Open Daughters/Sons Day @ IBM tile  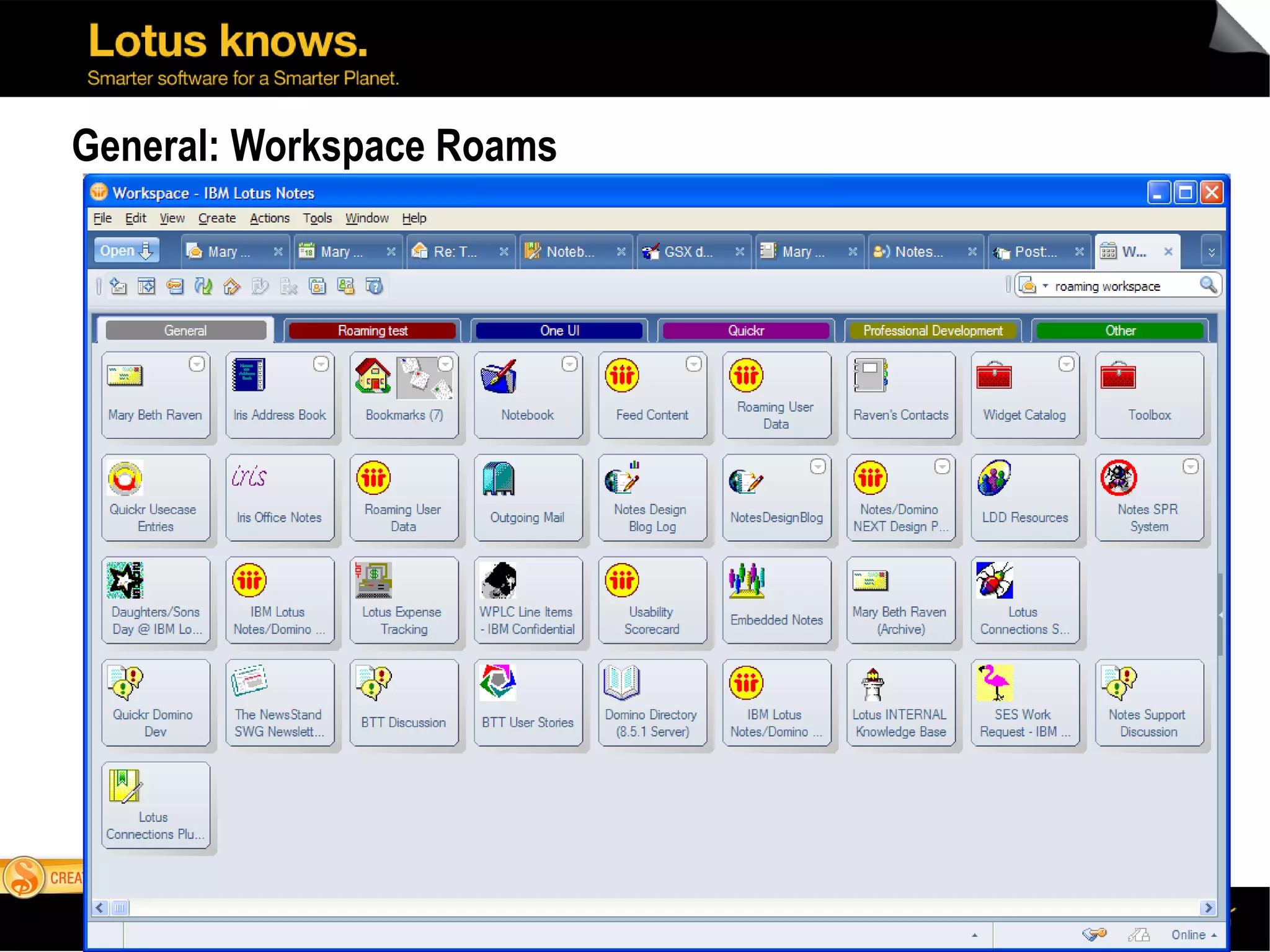[156, 600]
